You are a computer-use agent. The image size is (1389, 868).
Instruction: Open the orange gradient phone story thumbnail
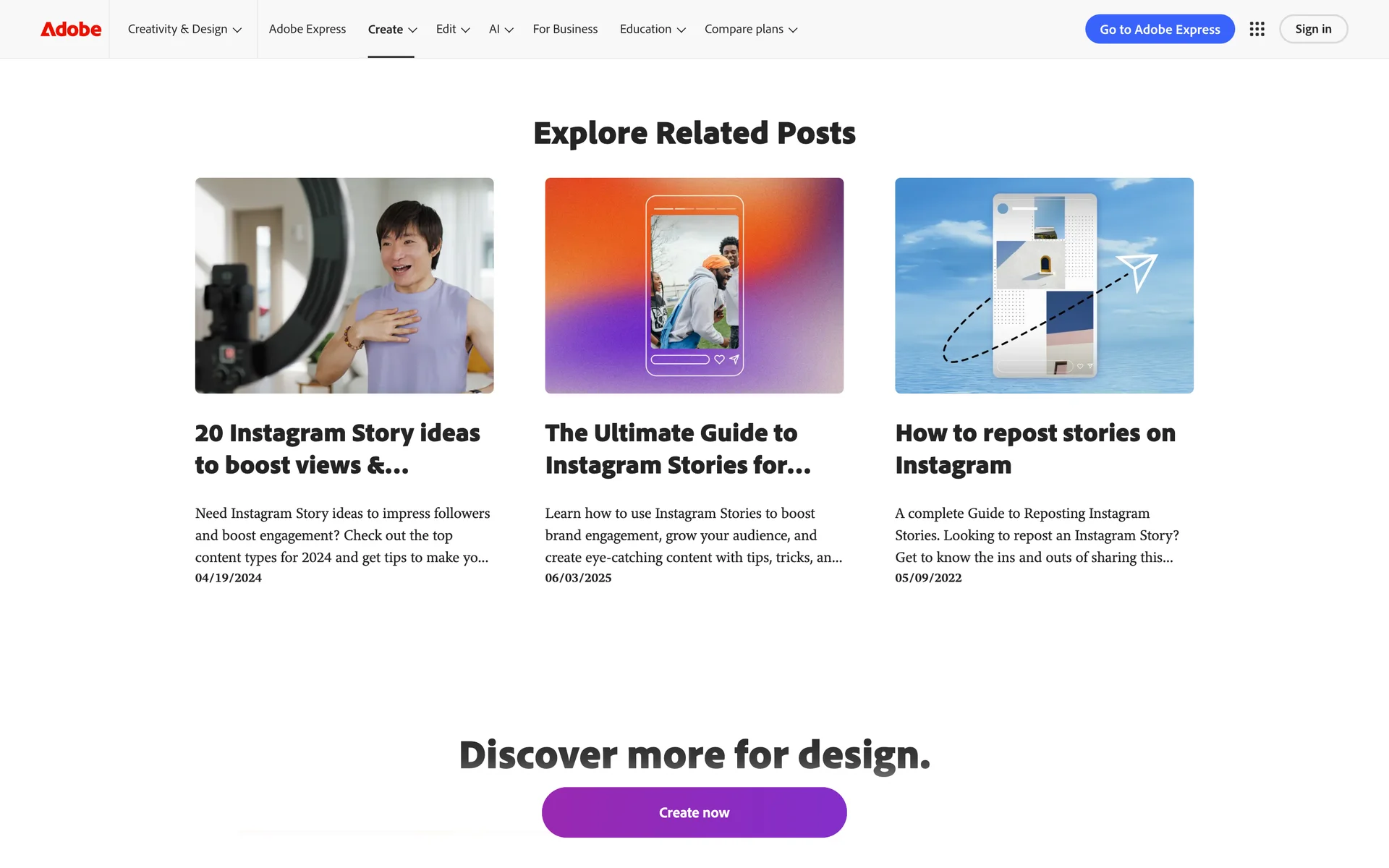click(x=694, y=286)
